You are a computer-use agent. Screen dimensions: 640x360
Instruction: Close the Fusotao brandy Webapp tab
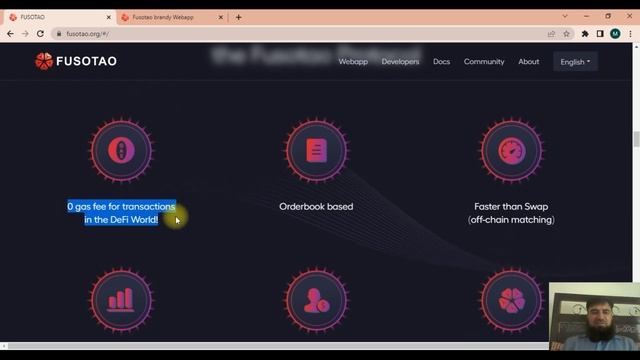point(220,17)
